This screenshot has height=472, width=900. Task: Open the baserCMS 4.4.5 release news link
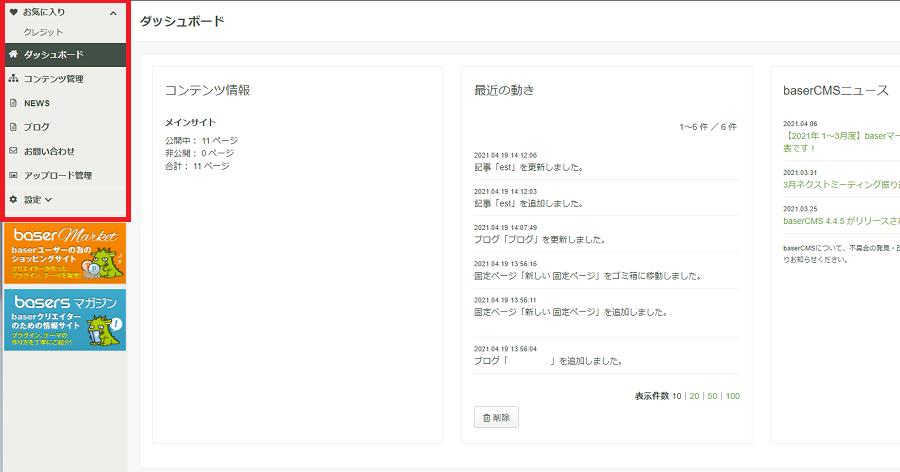pyautogui.click(x=841, y=221)
